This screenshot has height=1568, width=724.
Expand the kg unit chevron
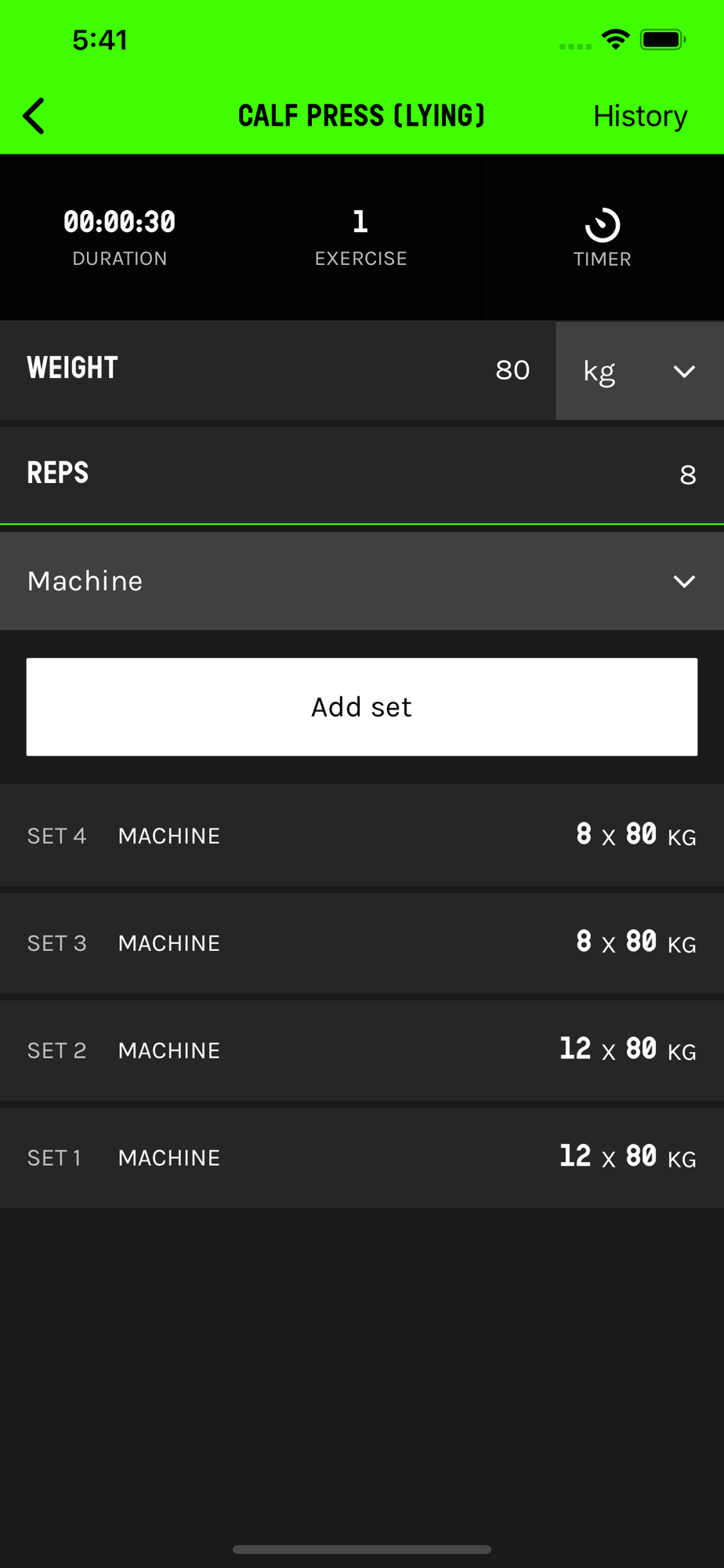pyautogui.click(x=684, y=371)
